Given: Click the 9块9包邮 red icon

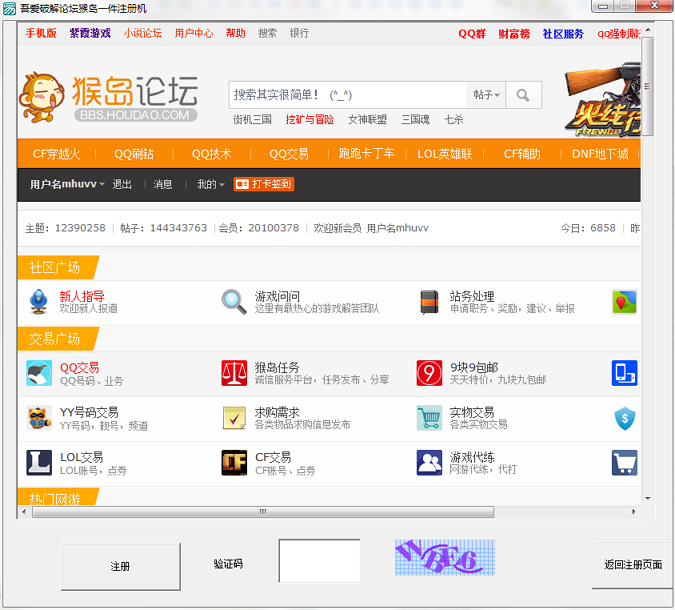Looking at the screenshot, I should pyautogui.click(x=429, y=374).
